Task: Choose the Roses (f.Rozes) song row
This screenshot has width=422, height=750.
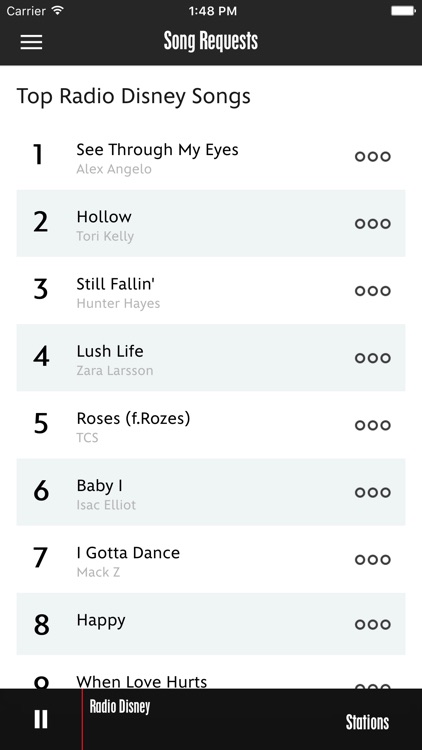Action: [x=211, y=425]
